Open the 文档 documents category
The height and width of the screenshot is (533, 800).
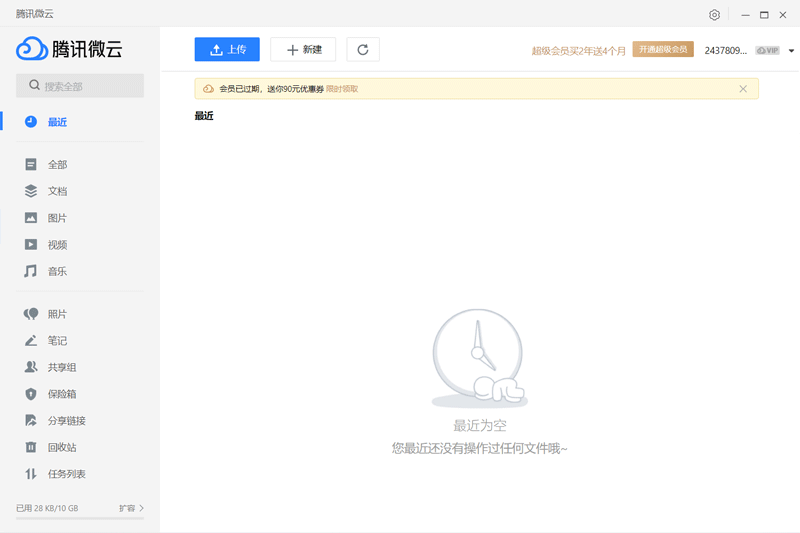57,191
